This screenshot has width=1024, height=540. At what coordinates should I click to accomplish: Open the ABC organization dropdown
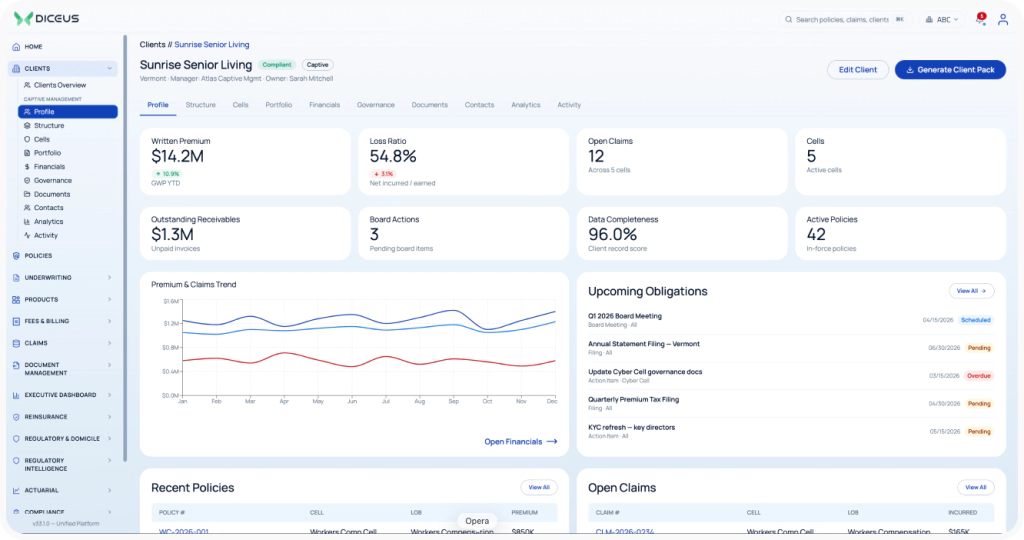(942, 20)
